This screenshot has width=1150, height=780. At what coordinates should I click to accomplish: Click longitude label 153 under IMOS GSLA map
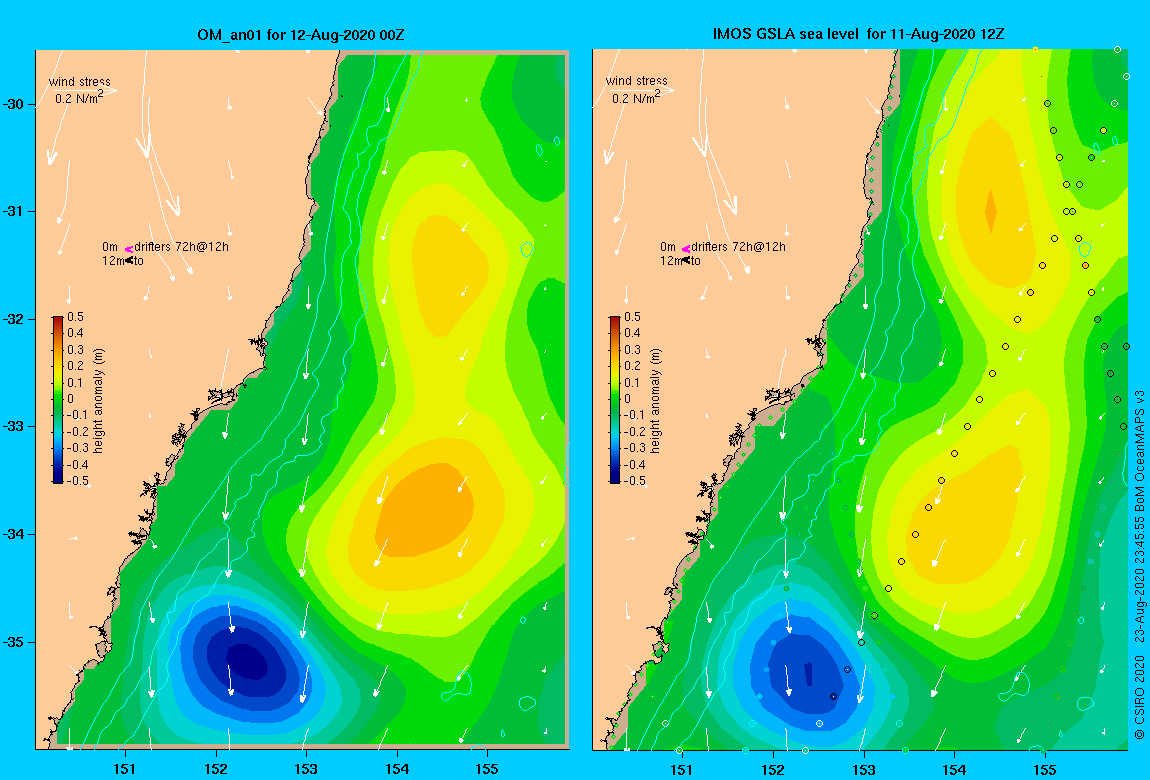(863, 770)
